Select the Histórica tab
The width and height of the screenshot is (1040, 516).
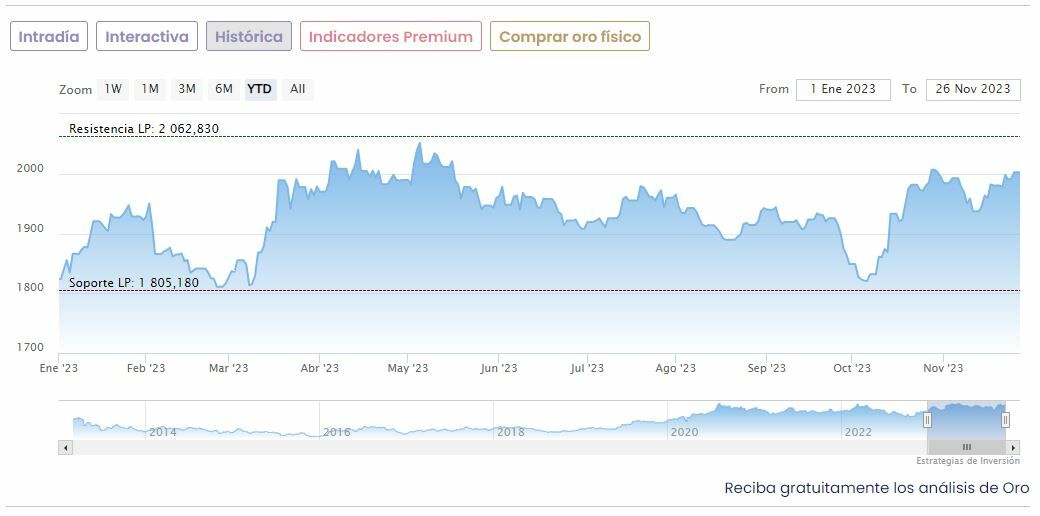click(x=249, y=37)
